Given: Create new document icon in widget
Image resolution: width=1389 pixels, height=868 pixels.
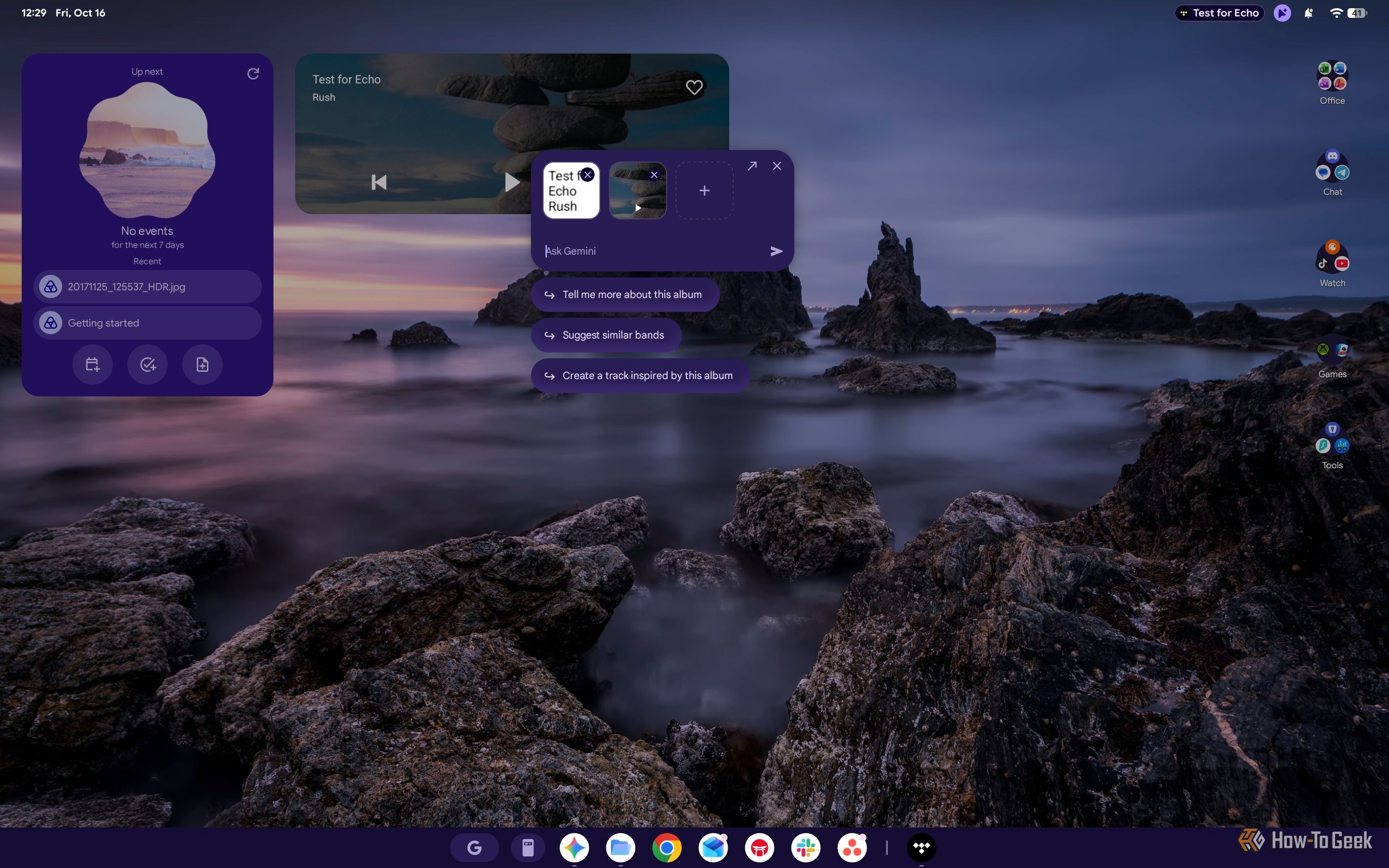Looking at the screenshot, I should click(x=202, y=365).
